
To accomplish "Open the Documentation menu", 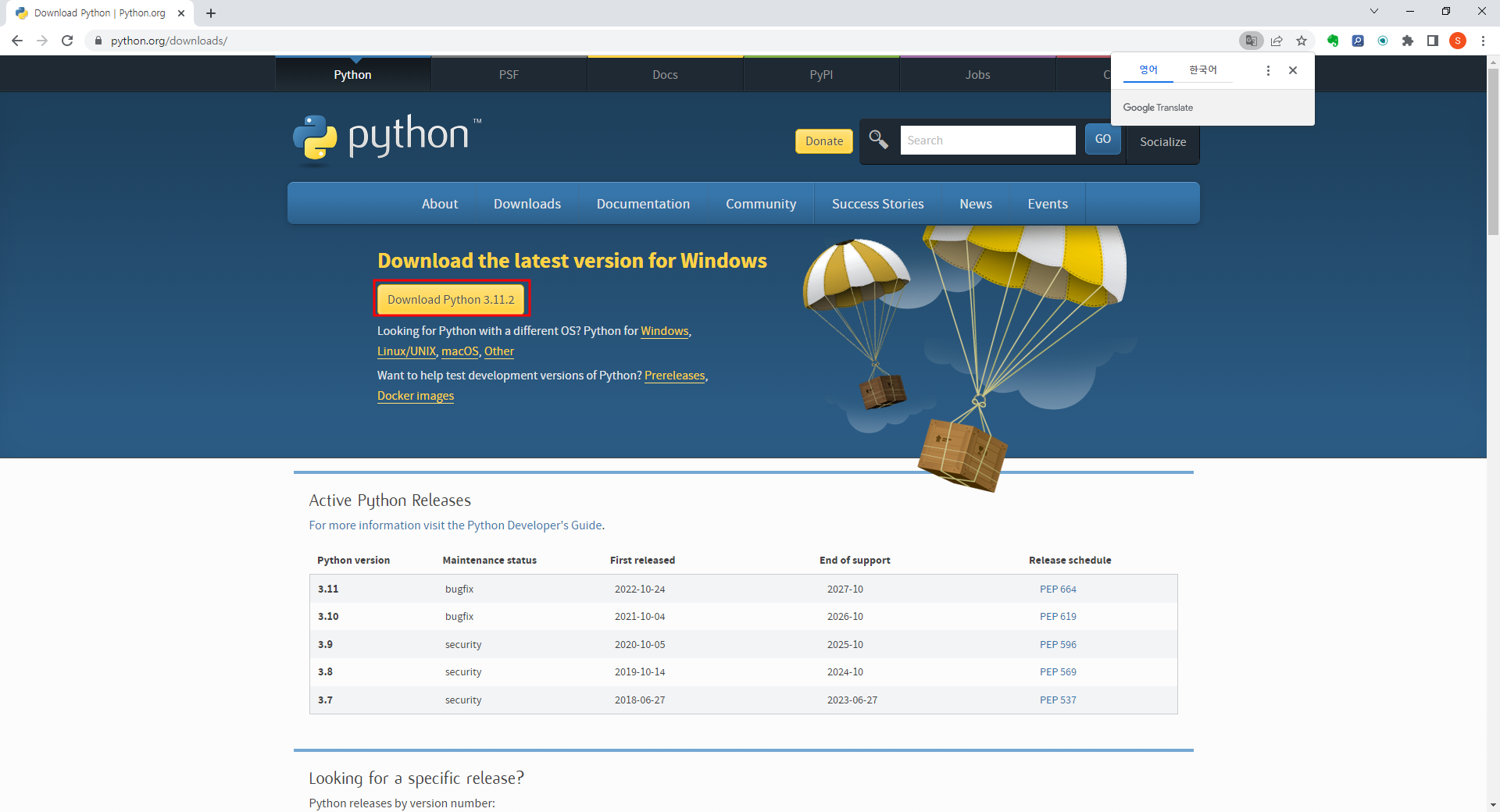I will pos(643,204).
